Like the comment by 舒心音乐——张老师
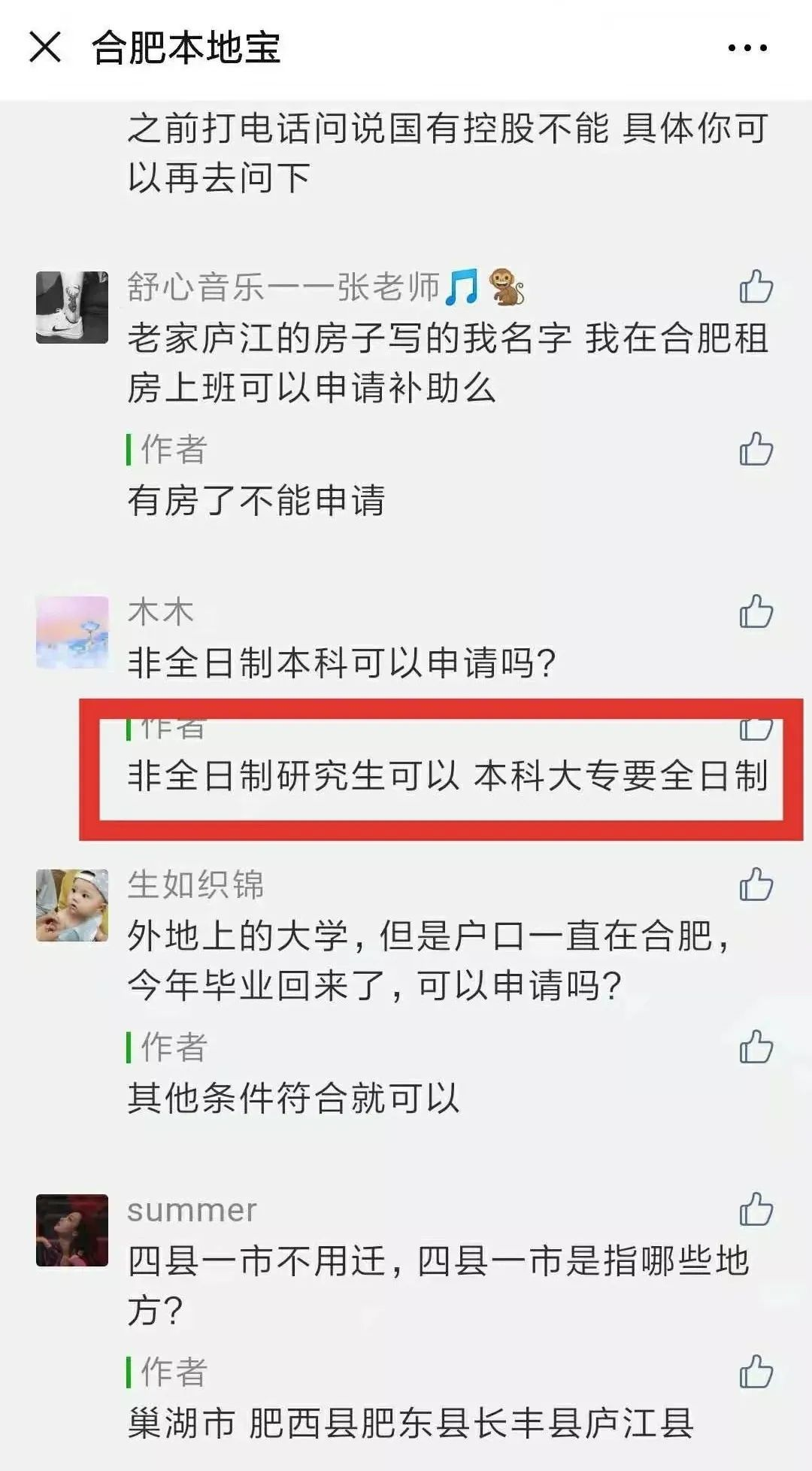This screenshot has height=1471, width=812. pyautogui.click(x=756, y=287)
